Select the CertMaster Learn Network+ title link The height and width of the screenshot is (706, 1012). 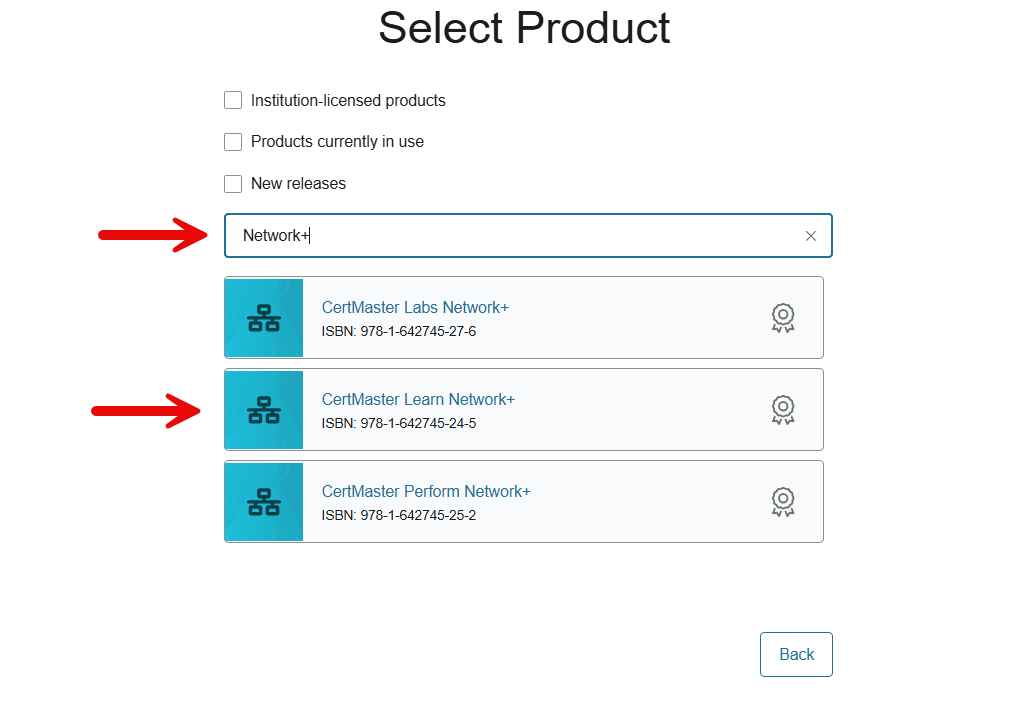[418, 400]
